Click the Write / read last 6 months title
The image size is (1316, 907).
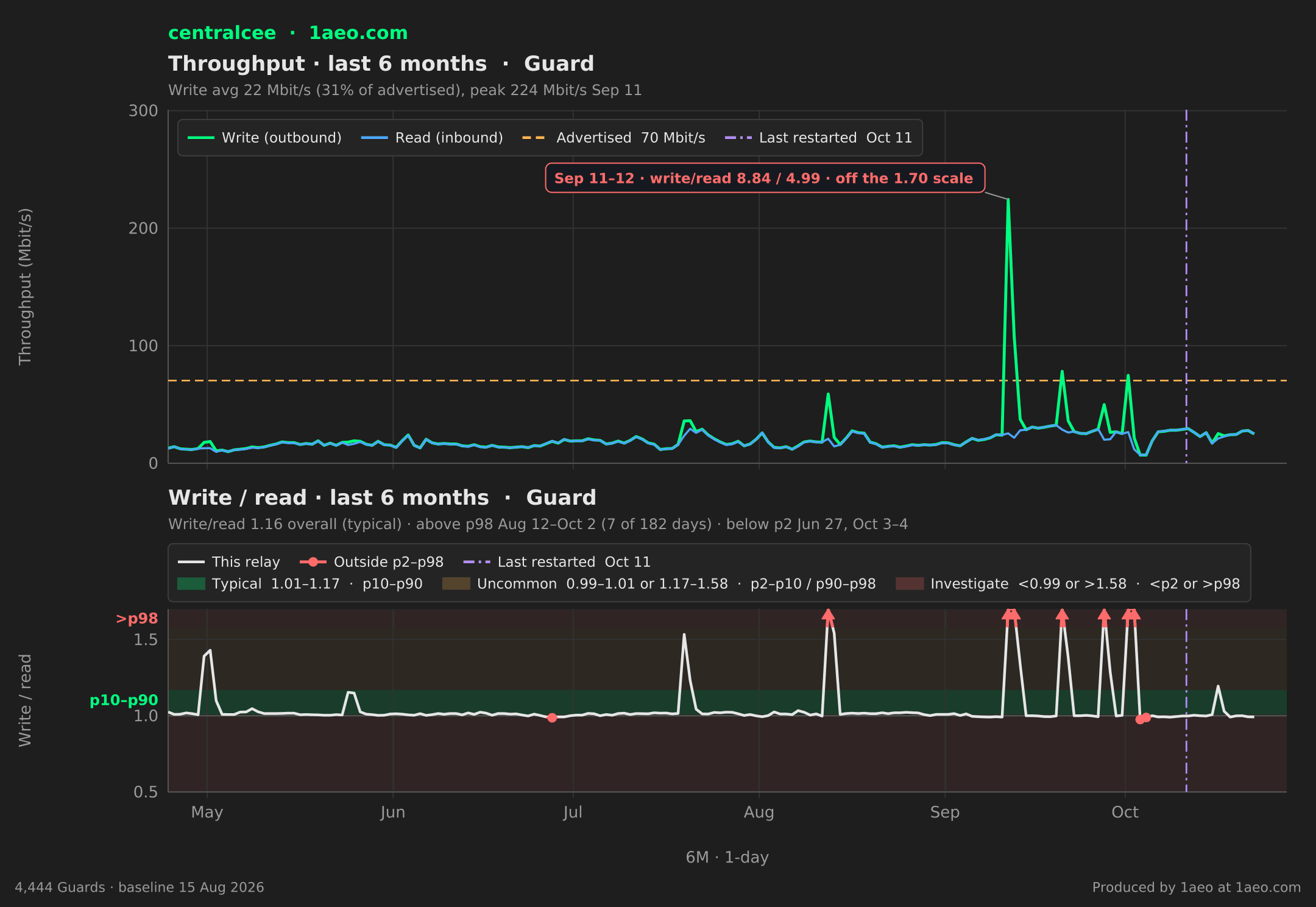click(x=382, y=498)
